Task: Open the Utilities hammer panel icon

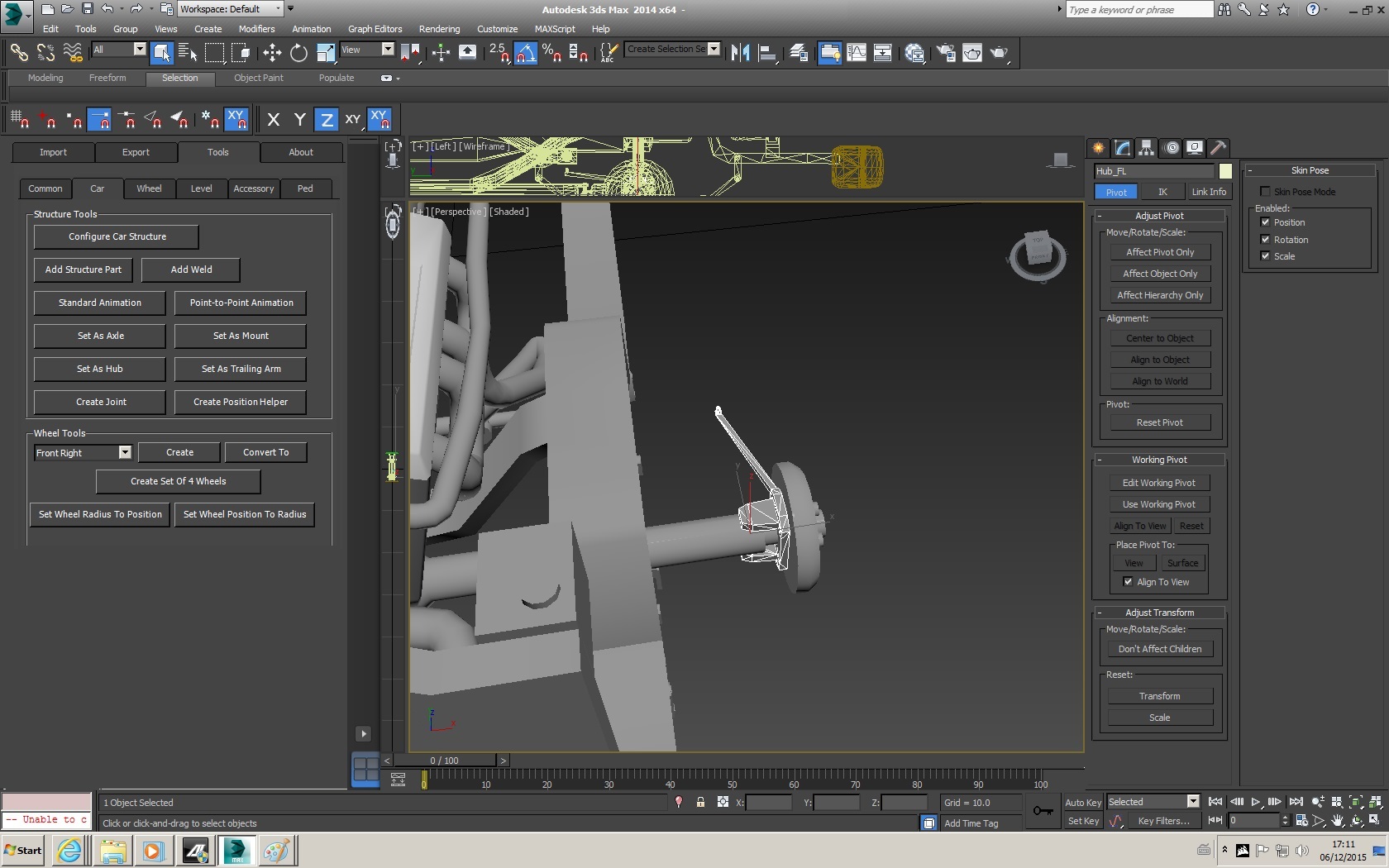Action: (1218, 148)
